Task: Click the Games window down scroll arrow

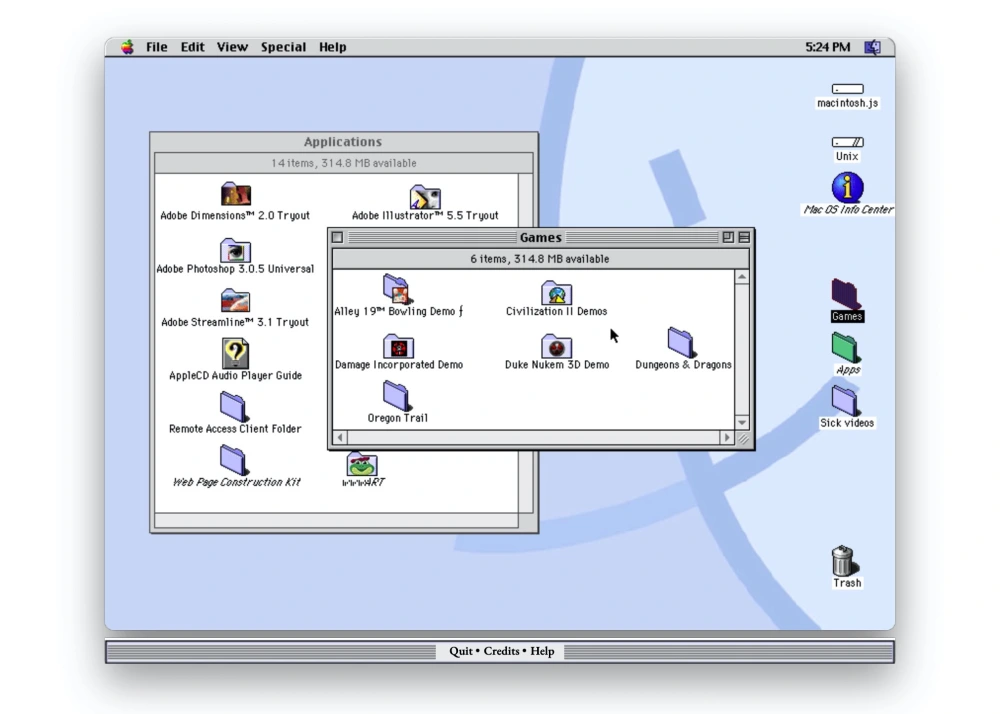Action: point(742,423)
